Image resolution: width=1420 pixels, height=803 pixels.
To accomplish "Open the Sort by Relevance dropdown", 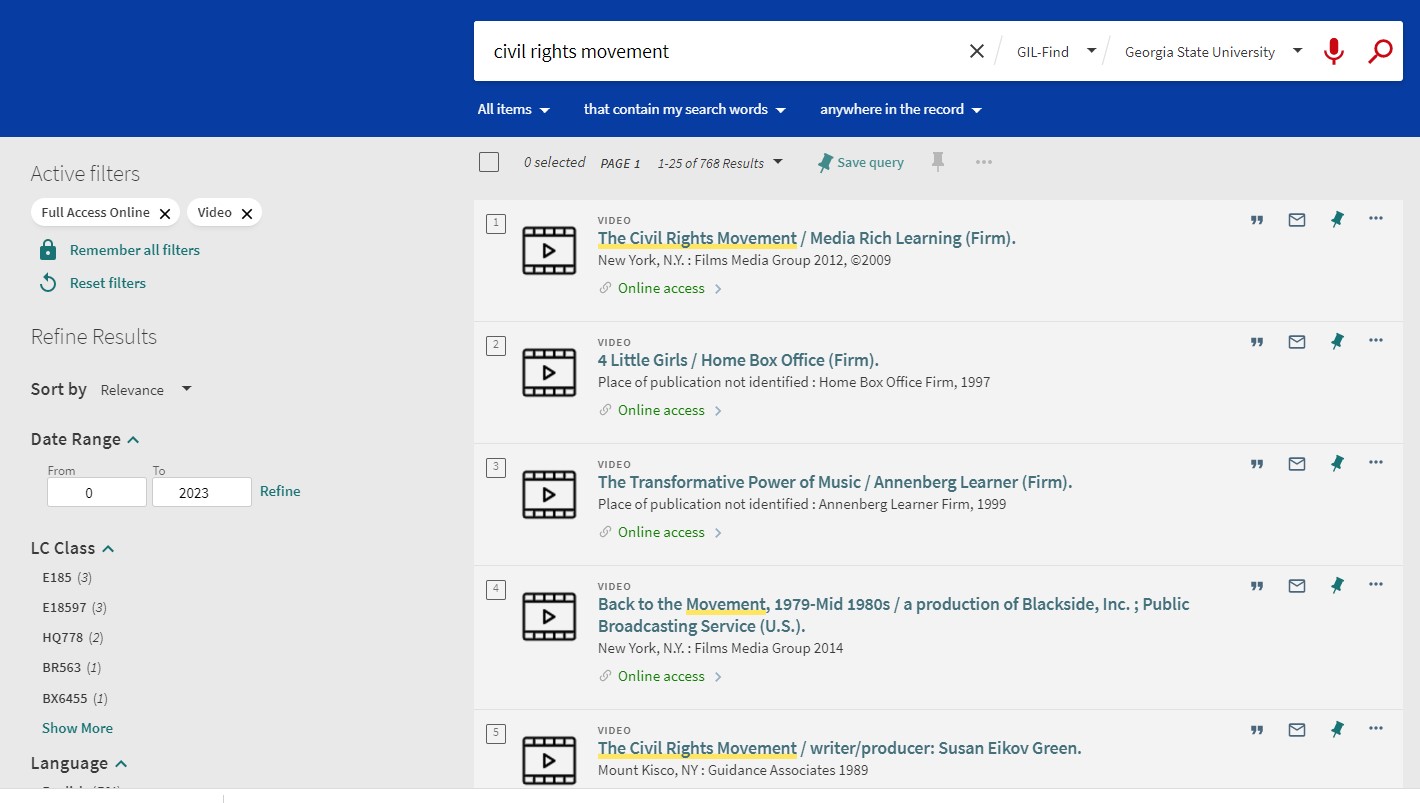I will (146, 389).
